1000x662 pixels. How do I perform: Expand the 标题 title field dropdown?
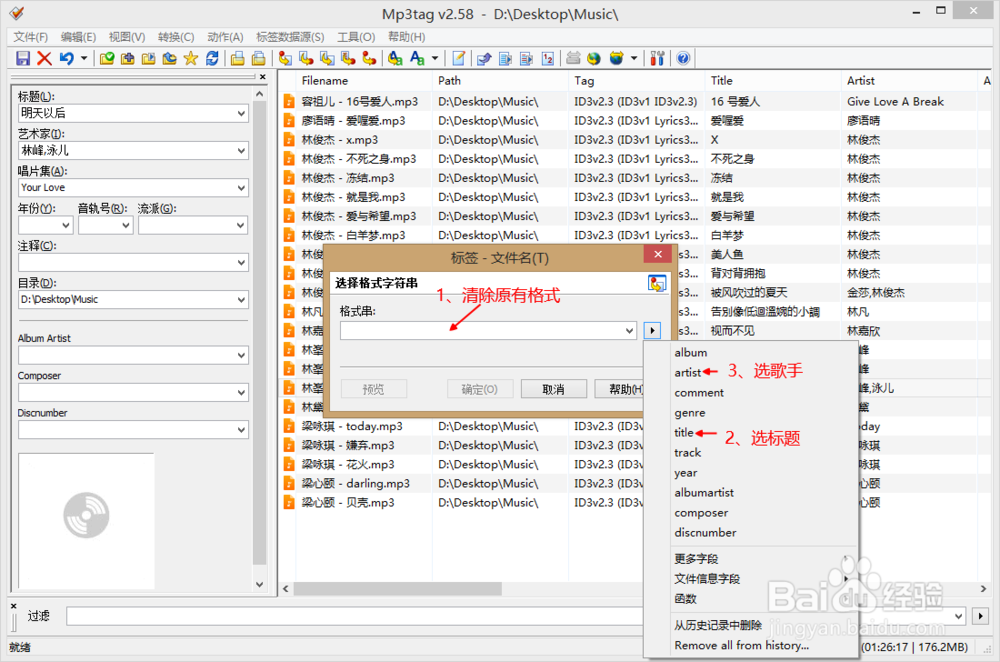pyautogui.click(x=241, y=114)
